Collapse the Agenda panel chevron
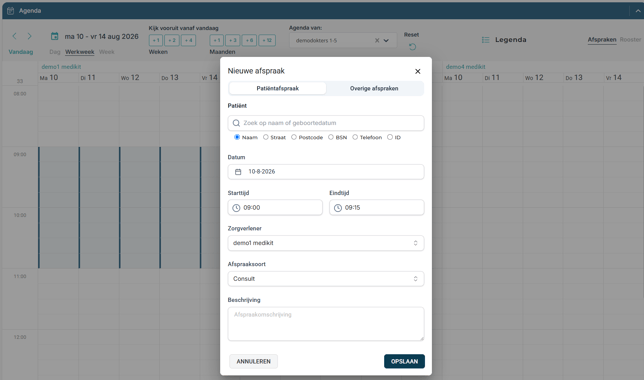The width and height of the screenshot is (644, 380). click(x=637, y=11)
